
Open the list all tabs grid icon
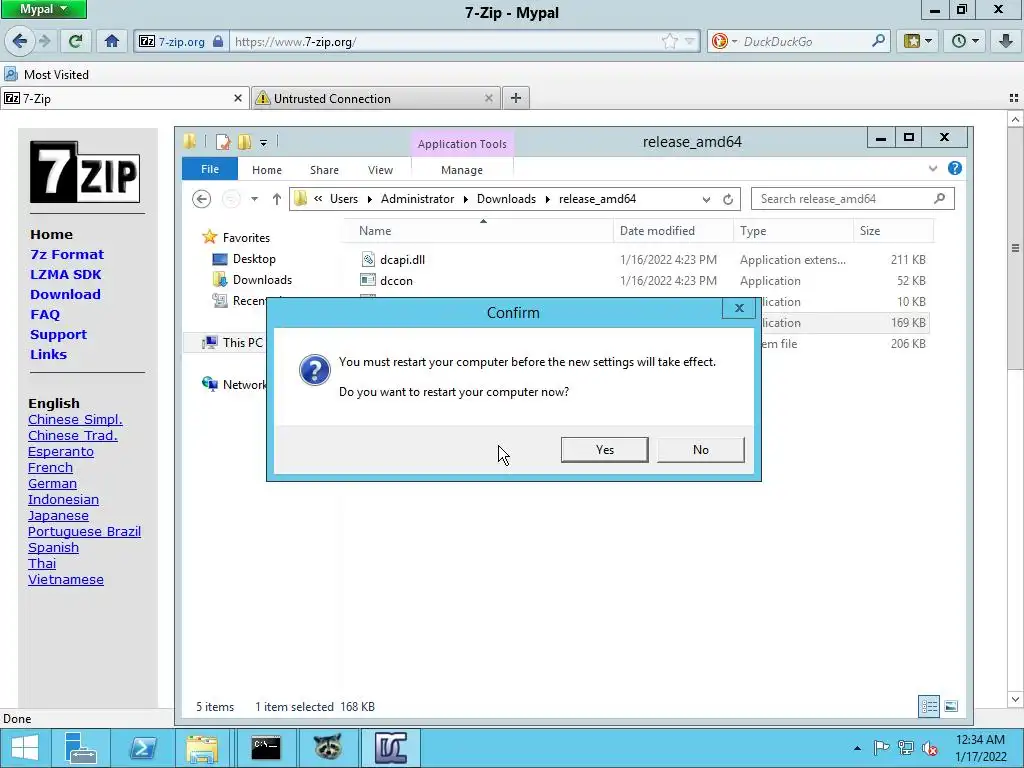coord(1014,98)
